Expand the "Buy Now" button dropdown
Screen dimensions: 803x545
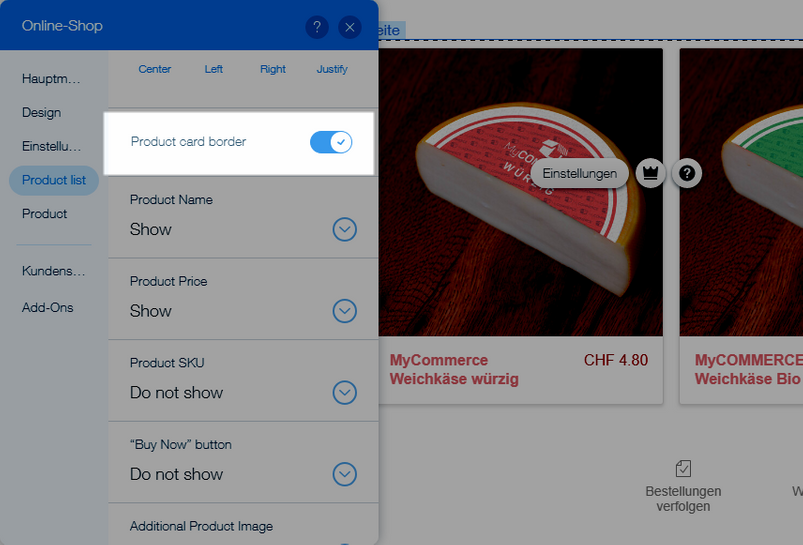[x=345, y=474]
